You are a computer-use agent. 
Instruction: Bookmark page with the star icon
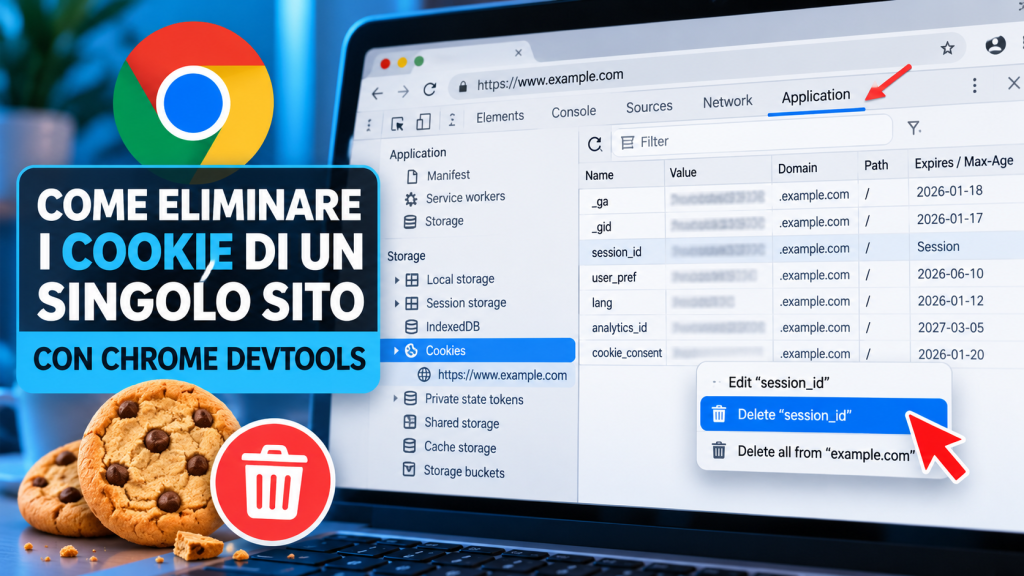(x=948, y=48)
